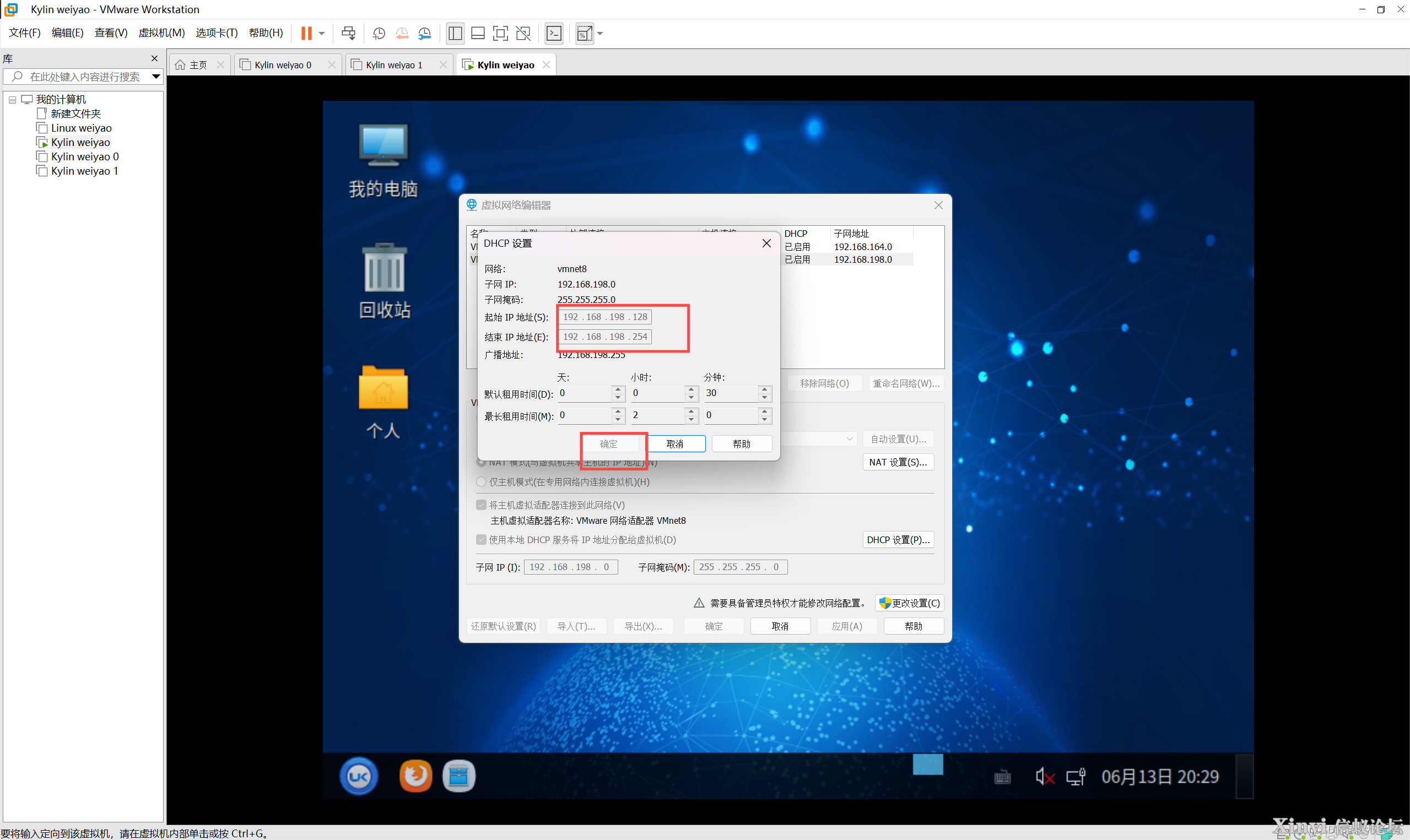
Task: Open the 查看(V) menu
Action: coord(111,33)
